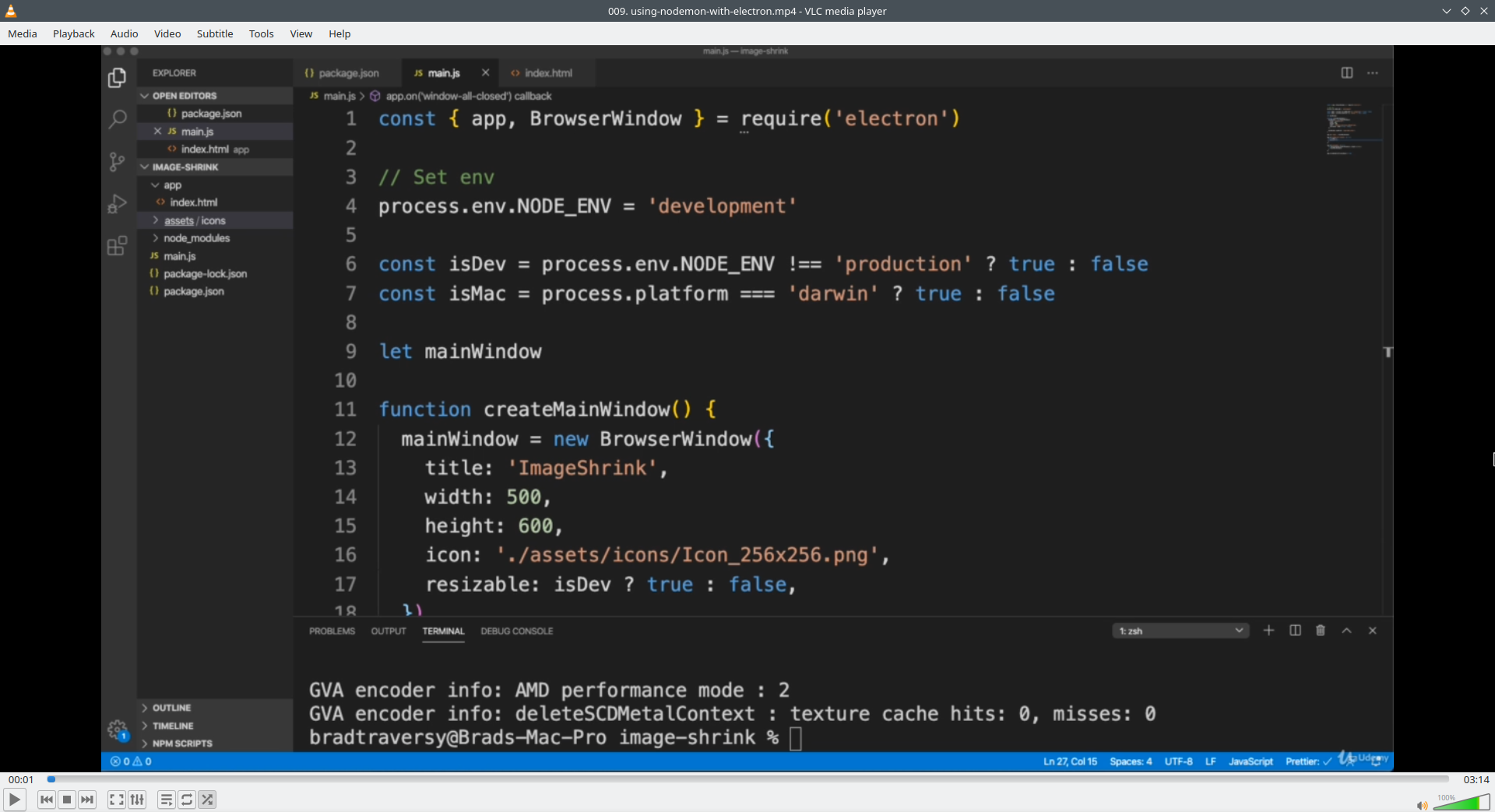Screen dimensions: 1495x812
Task: Open the Subtitle menu
Action: [x=215, y=33]
